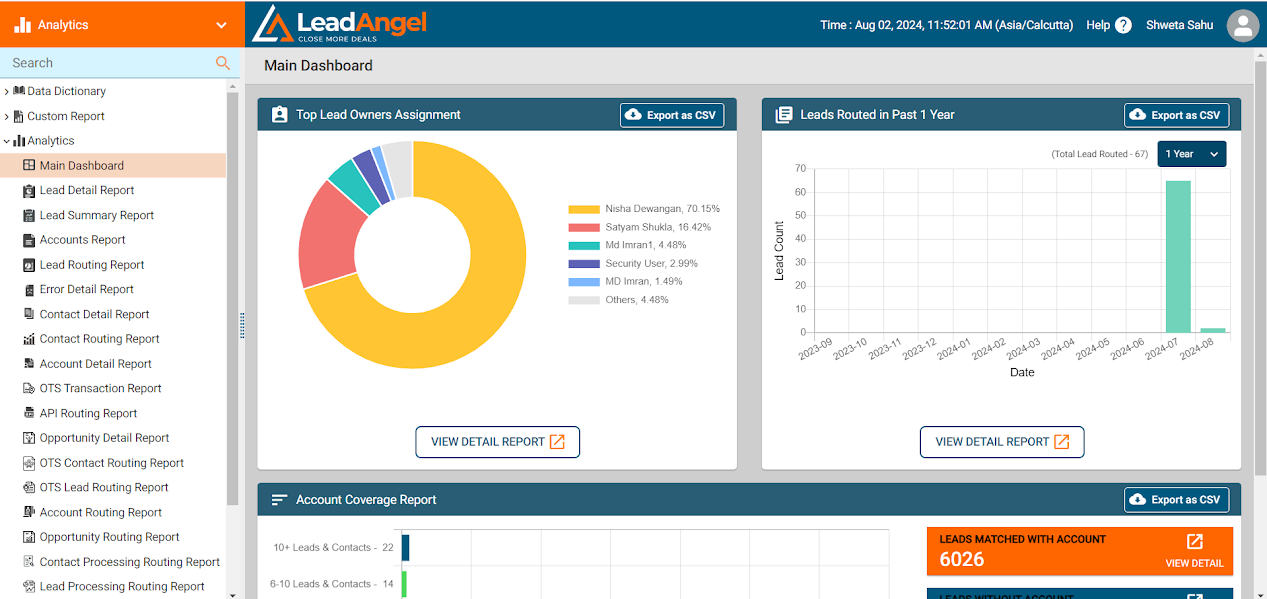Click the Lead Detail Report icon in the sidebar
Image resolution: width=1267 pixels, height=599 pixels.
tap(29, 190)
